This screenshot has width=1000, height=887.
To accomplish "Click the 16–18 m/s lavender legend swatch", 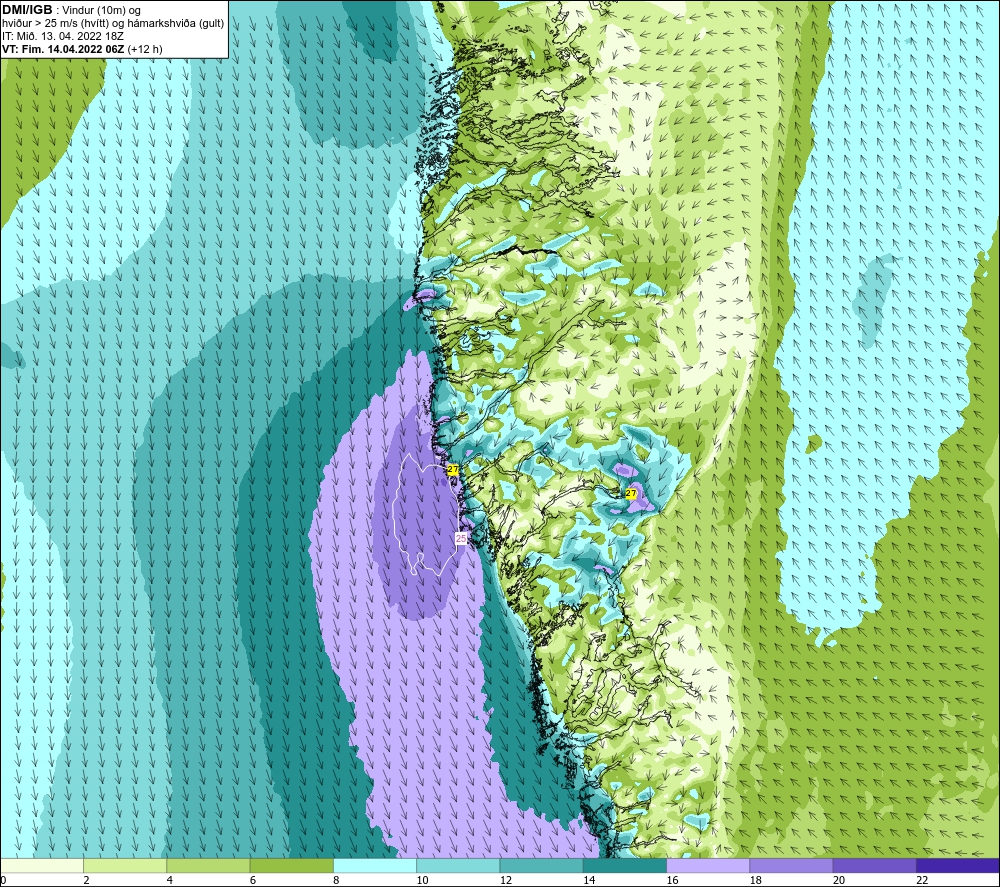I will pos(708,865).
